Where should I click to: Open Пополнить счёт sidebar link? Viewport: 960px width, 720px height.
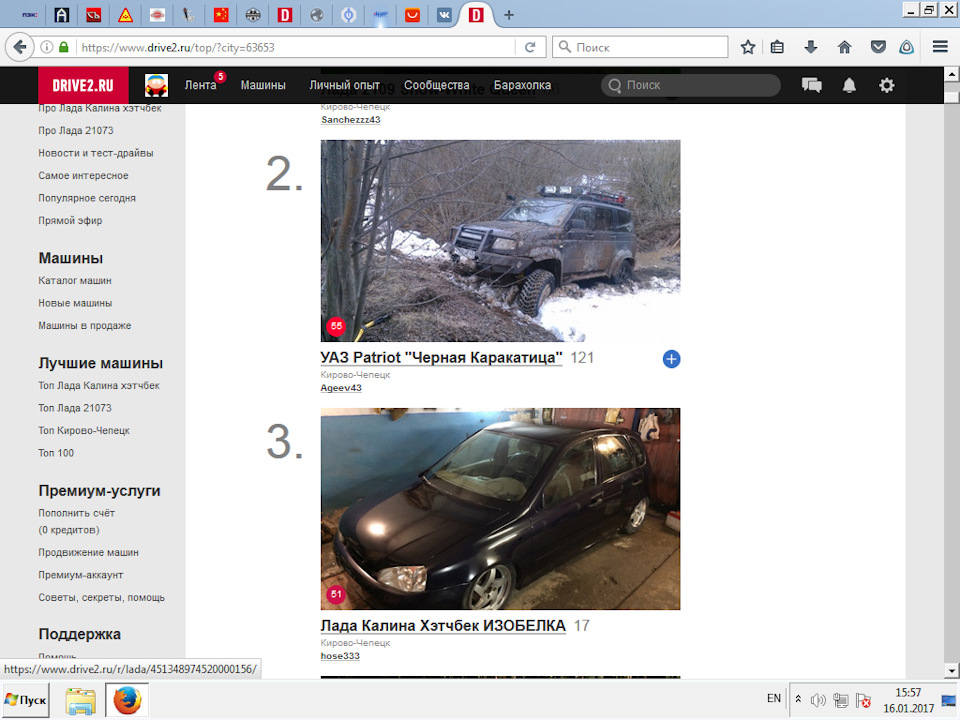77,513
